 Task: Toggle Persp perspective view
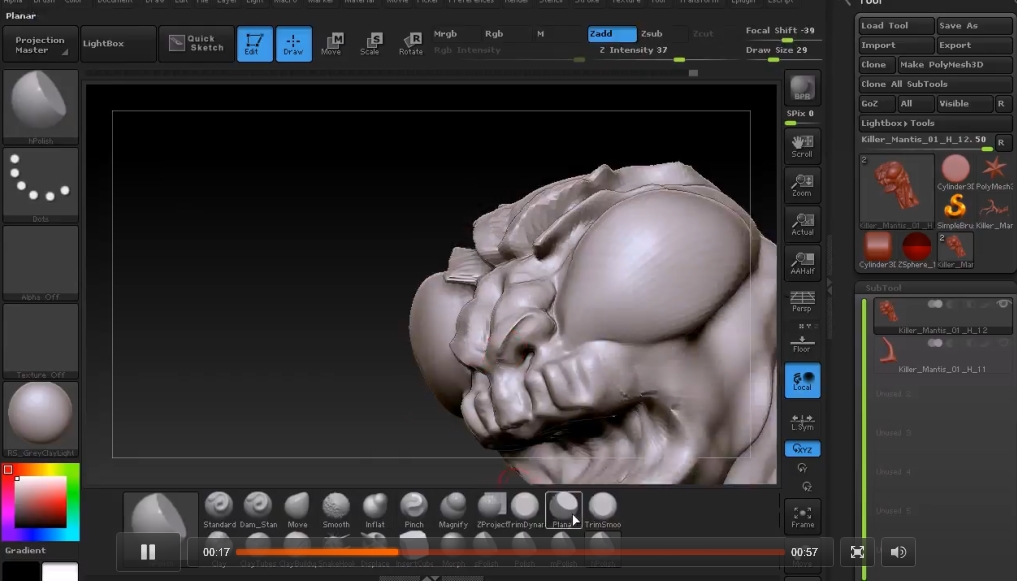(x=802, y=301)
